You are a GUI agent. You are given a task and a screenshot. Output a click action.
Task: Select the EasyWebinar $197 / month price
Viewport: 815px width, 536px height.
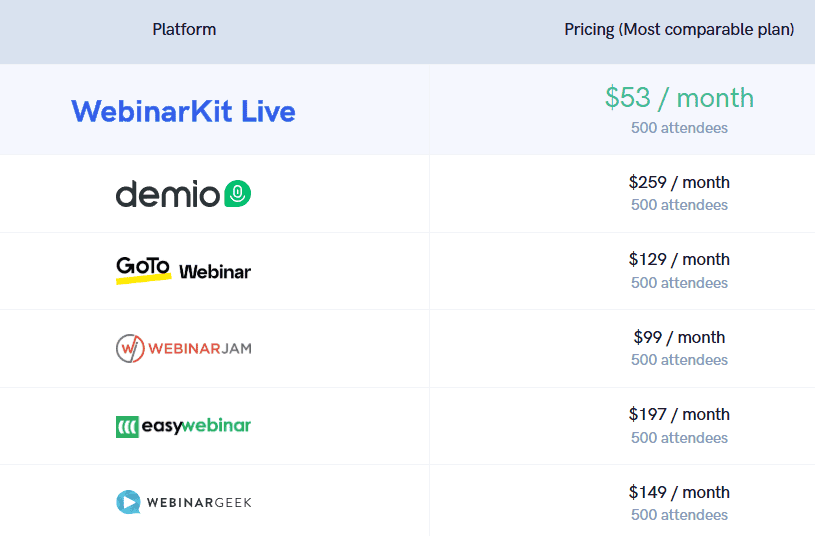679,414
